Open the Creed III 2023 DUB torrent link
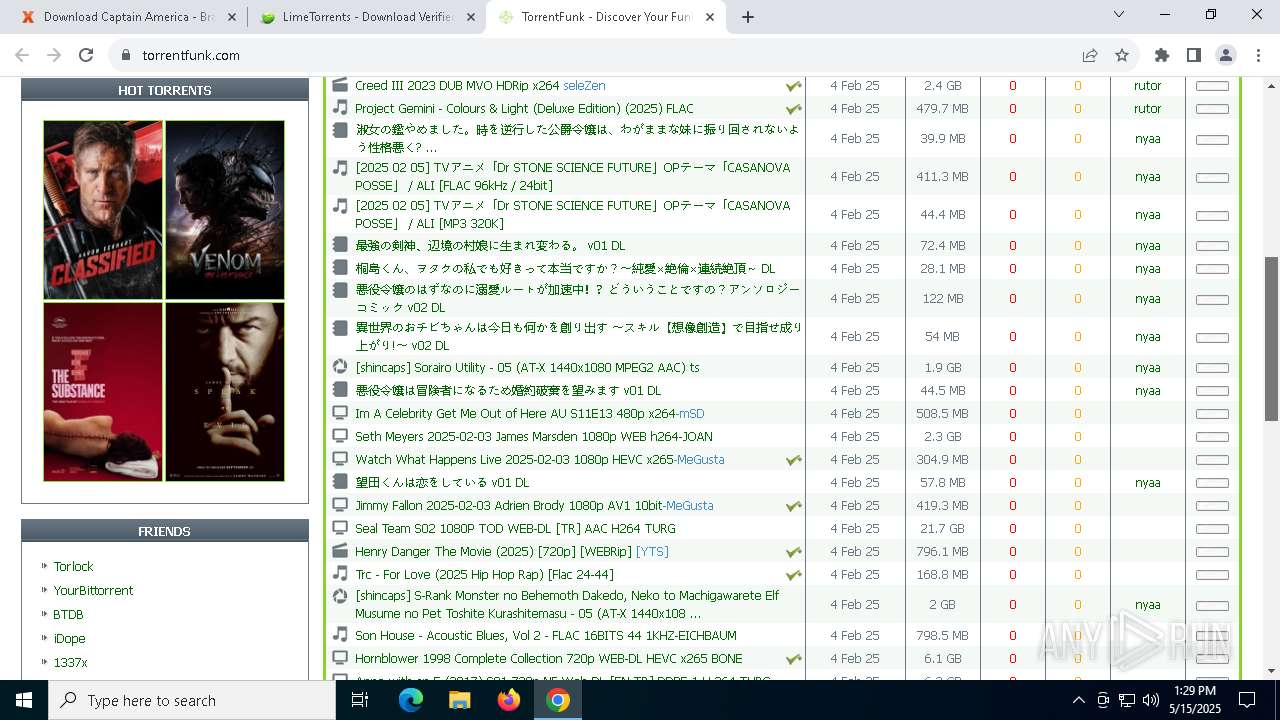The height and width of the screenshot is (720, 1280). point(480,86)
